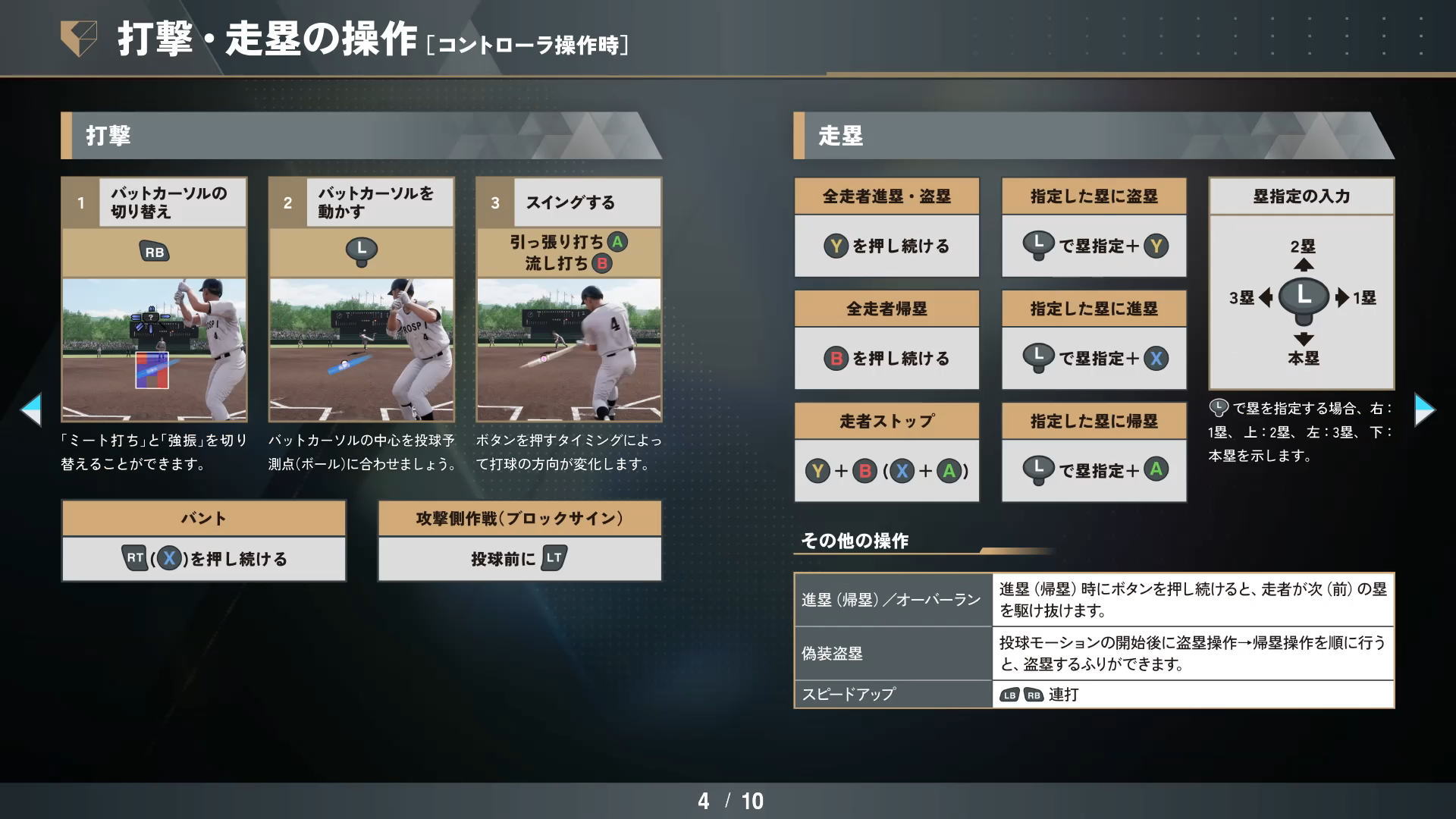1456x819 pixels.
Task: Click the small L stick icon in base note
Action: 1218,408
